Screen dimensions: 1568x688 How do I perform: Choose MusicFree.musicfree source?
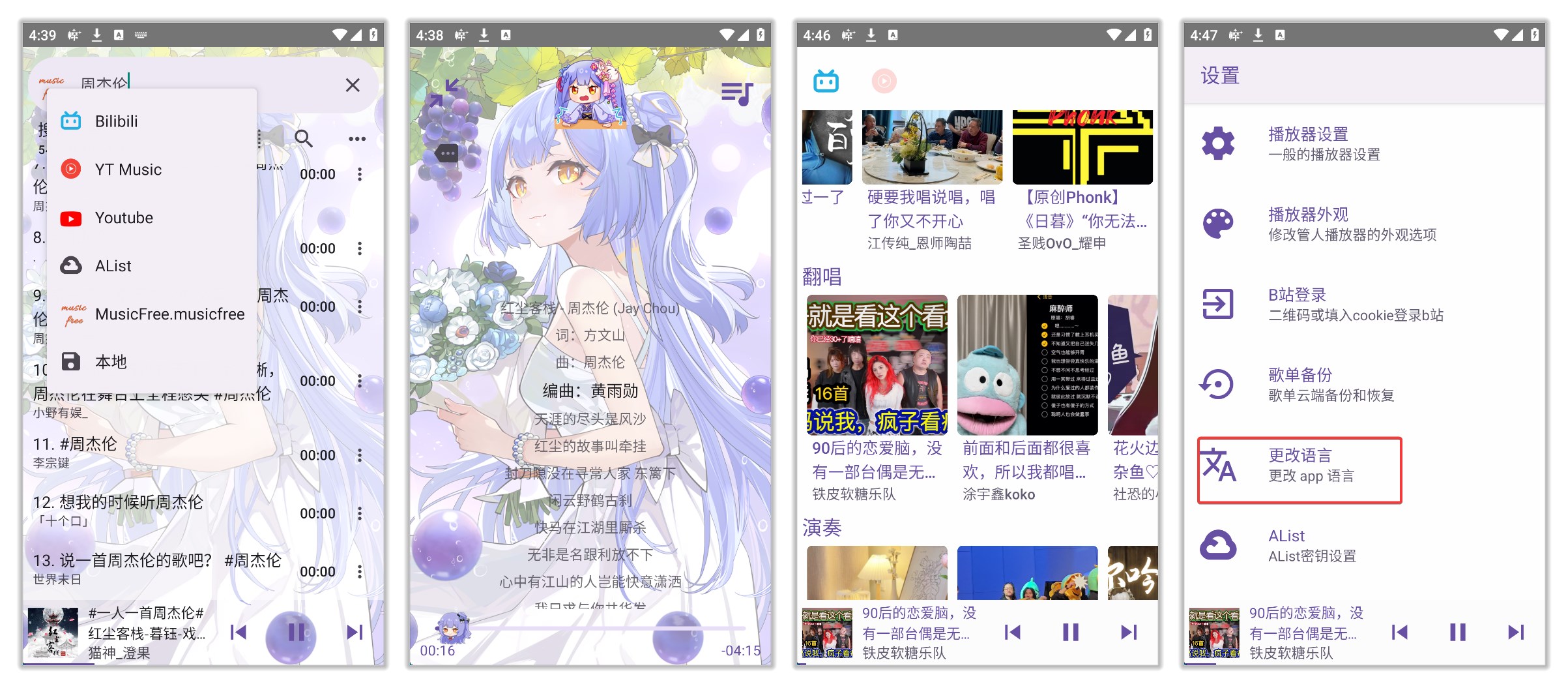pyautogui.click(x=152, y=314)
